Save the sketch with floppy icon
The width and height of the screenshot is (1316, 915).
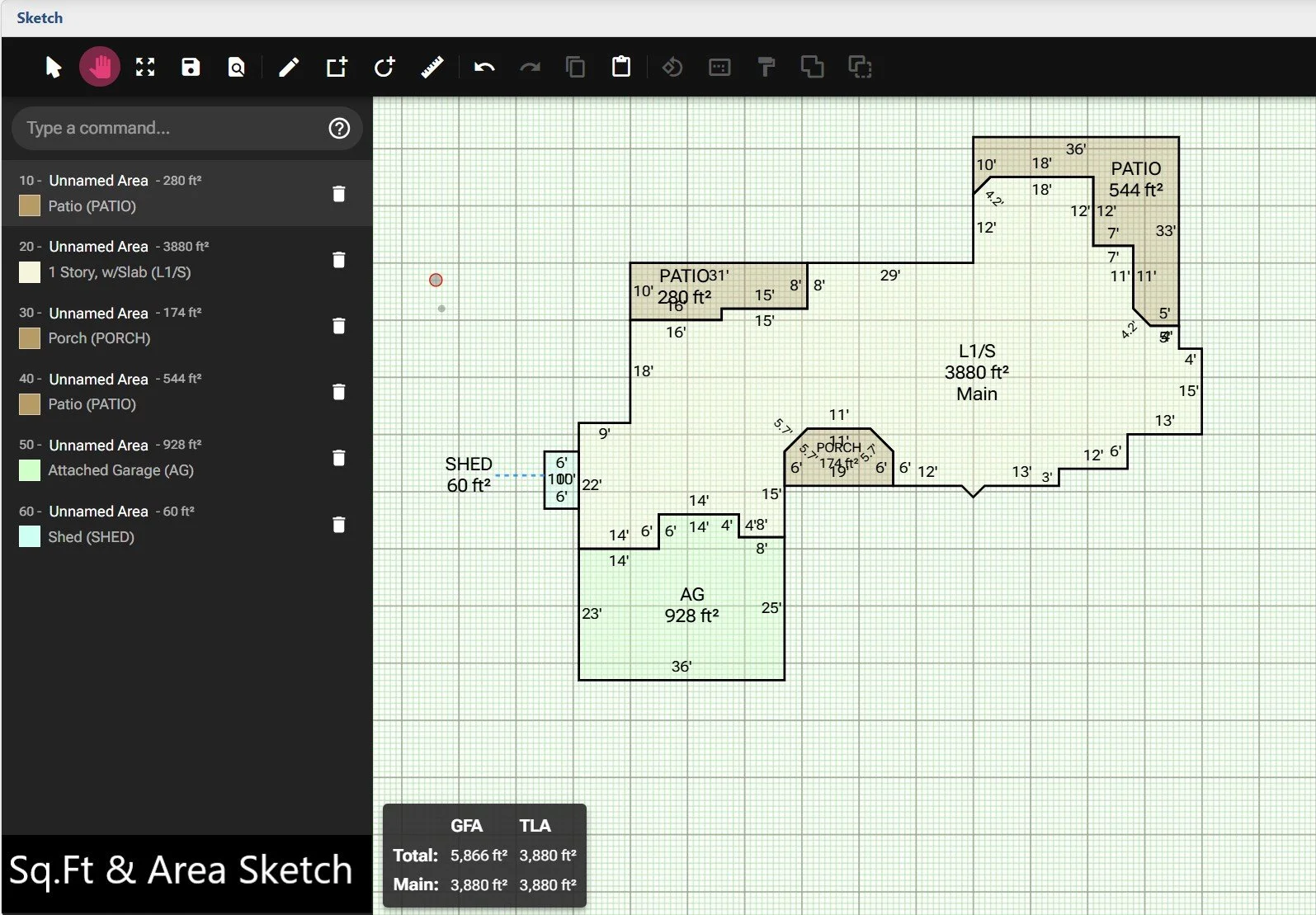[x=191, y=67]
